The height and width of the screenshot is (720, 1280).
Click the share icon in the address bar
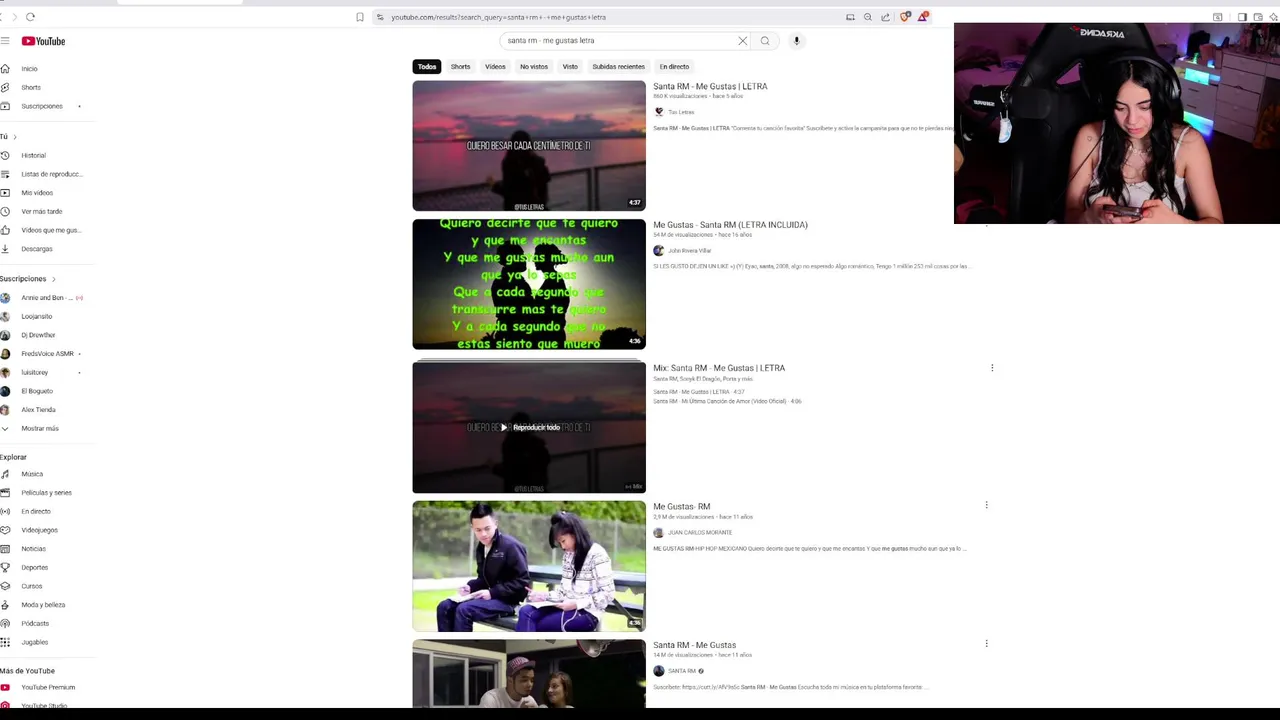[x=886, y=17]
